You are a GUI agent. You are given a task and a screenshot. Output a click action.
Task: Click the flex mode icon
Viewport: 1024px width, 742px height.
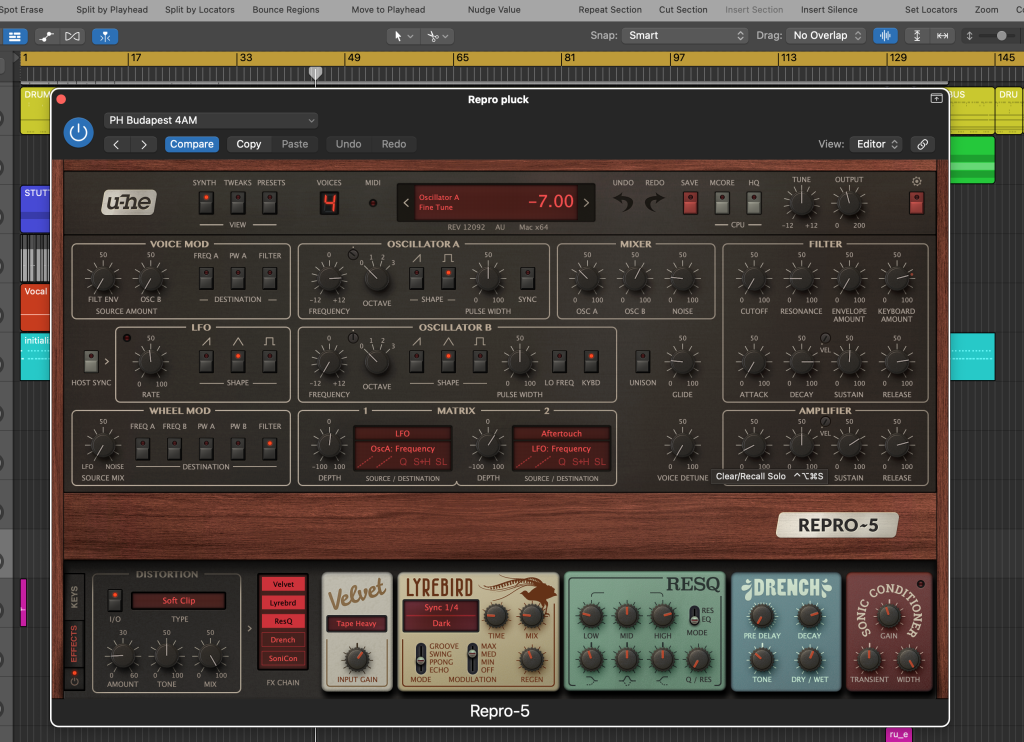72,37
